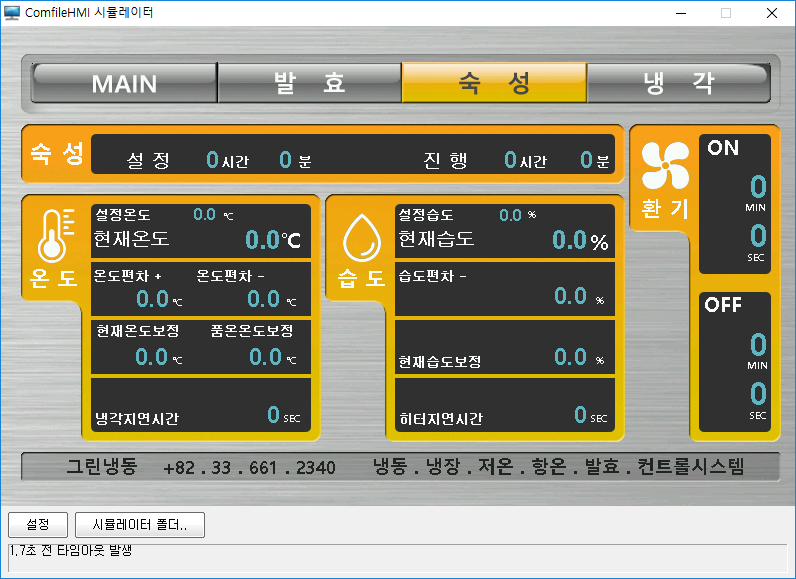Switch to the MAIN tab
The image size is (796, 579).
coord(124,83)
